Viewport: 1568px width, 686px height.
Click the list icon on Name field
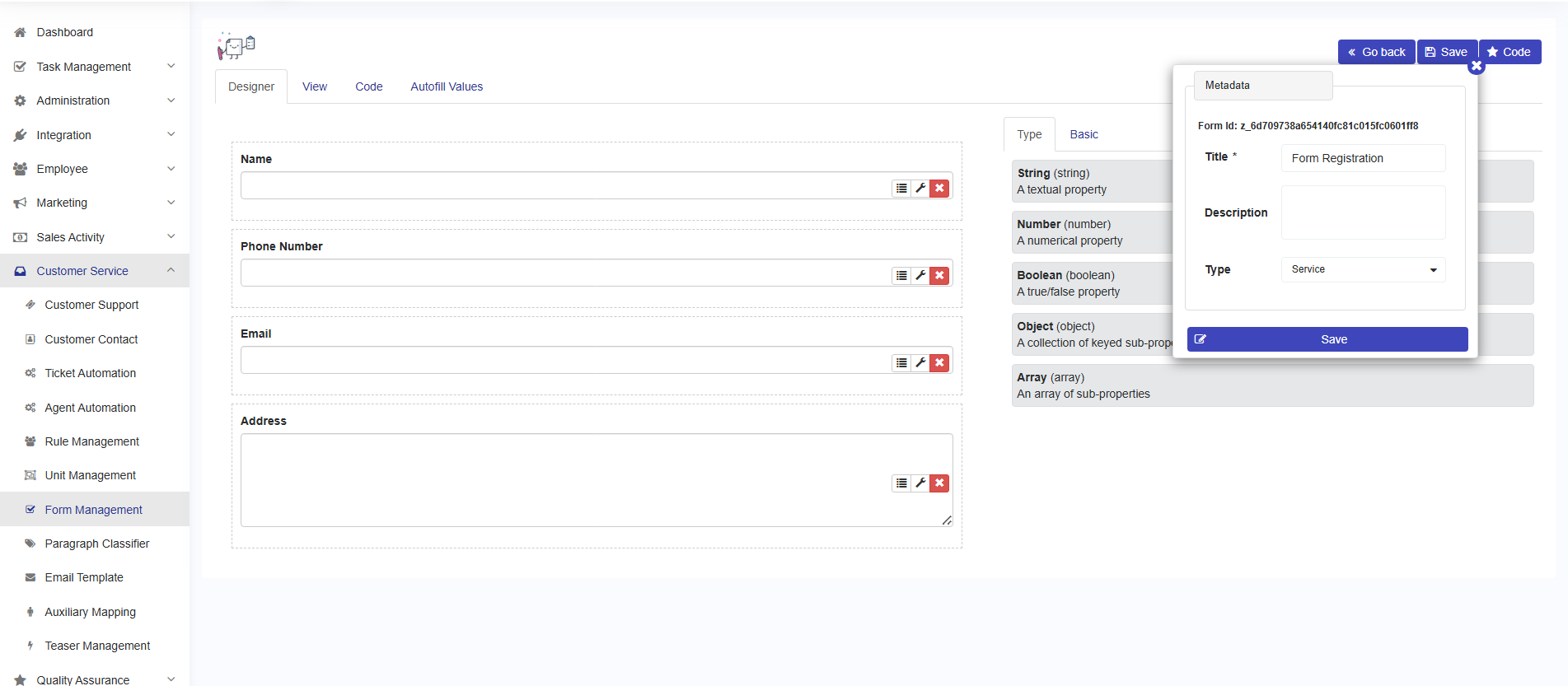point(901,189)
